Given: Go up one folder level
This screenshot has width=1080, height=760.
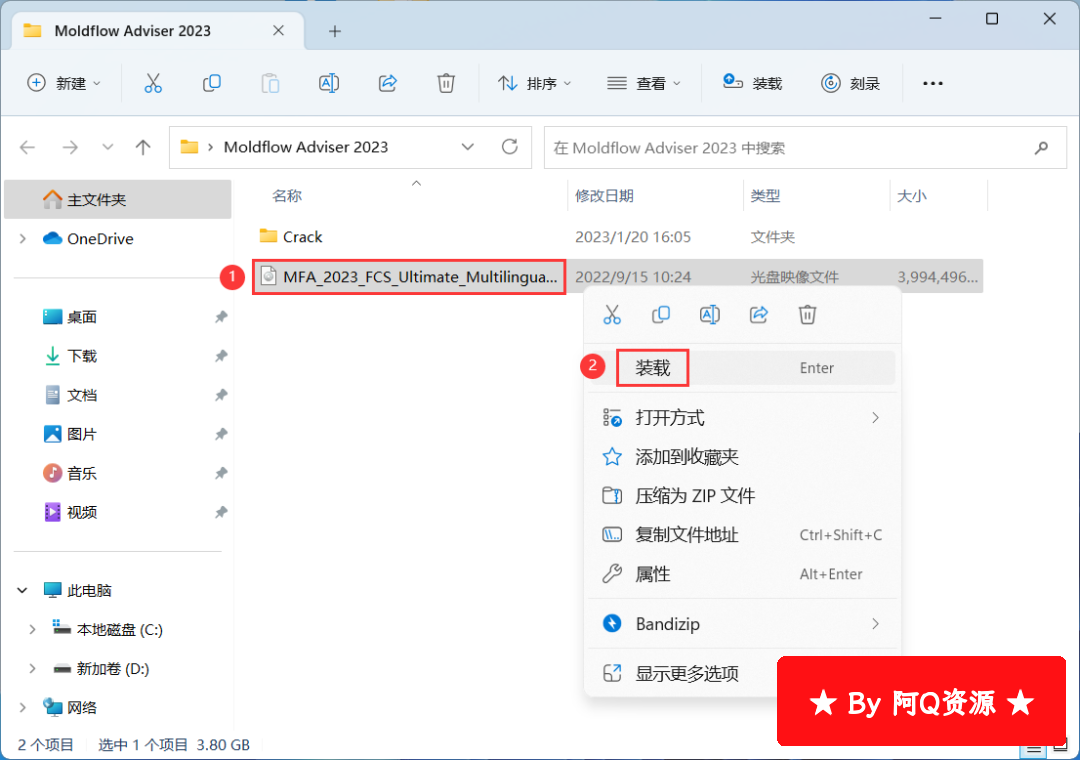Looking at the screenshot, I should tap(143, 147).
